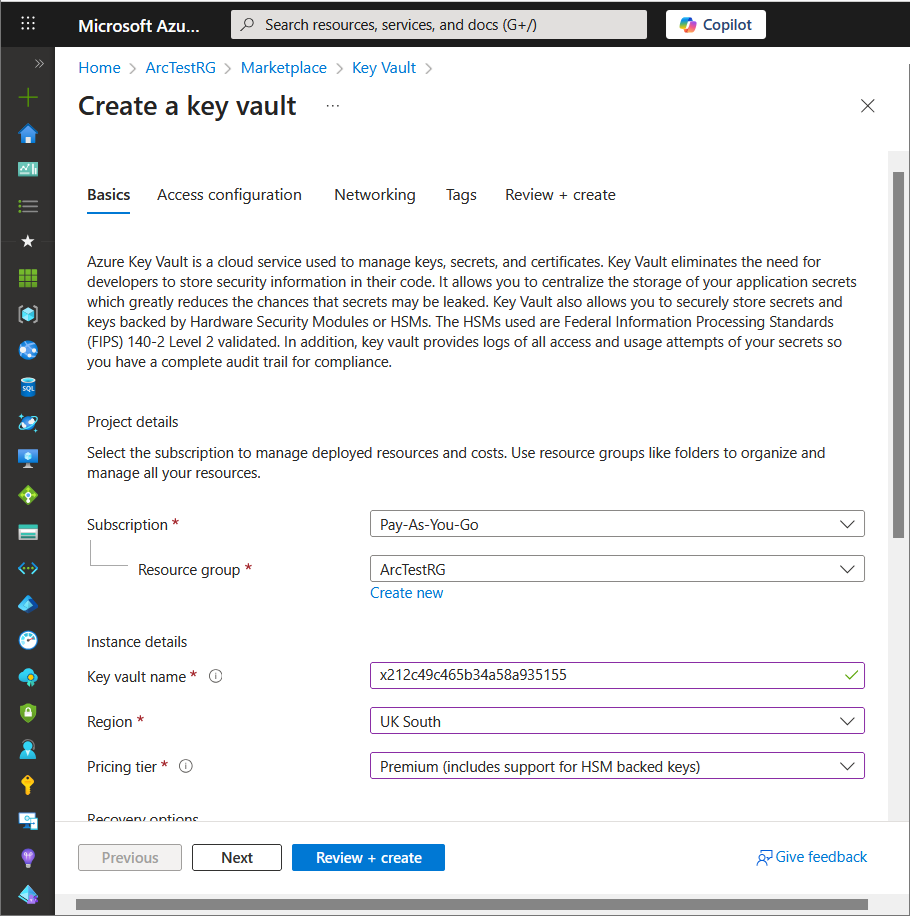Click info icon next to Key vault name
910x916 pixels.
tap(215, 676)
